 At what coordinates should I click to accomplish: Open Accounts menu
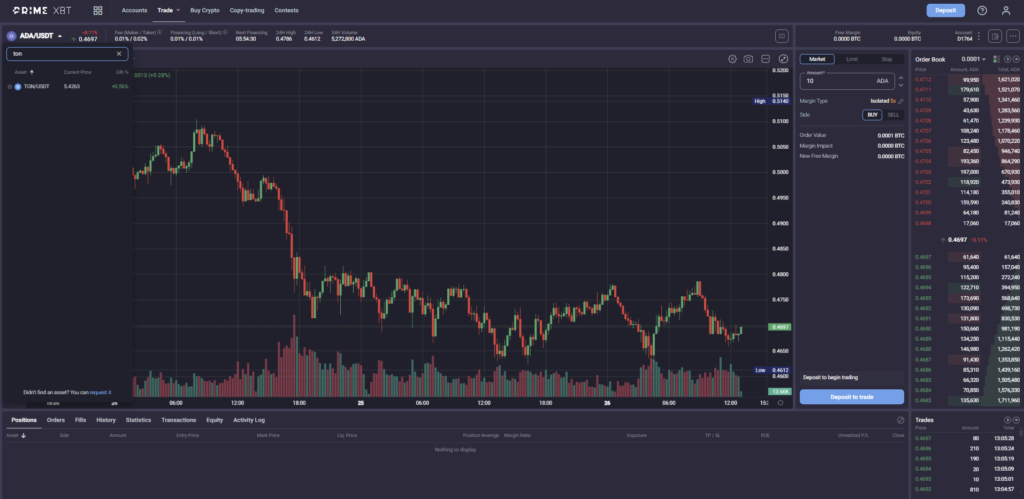[x=134, y=10]
